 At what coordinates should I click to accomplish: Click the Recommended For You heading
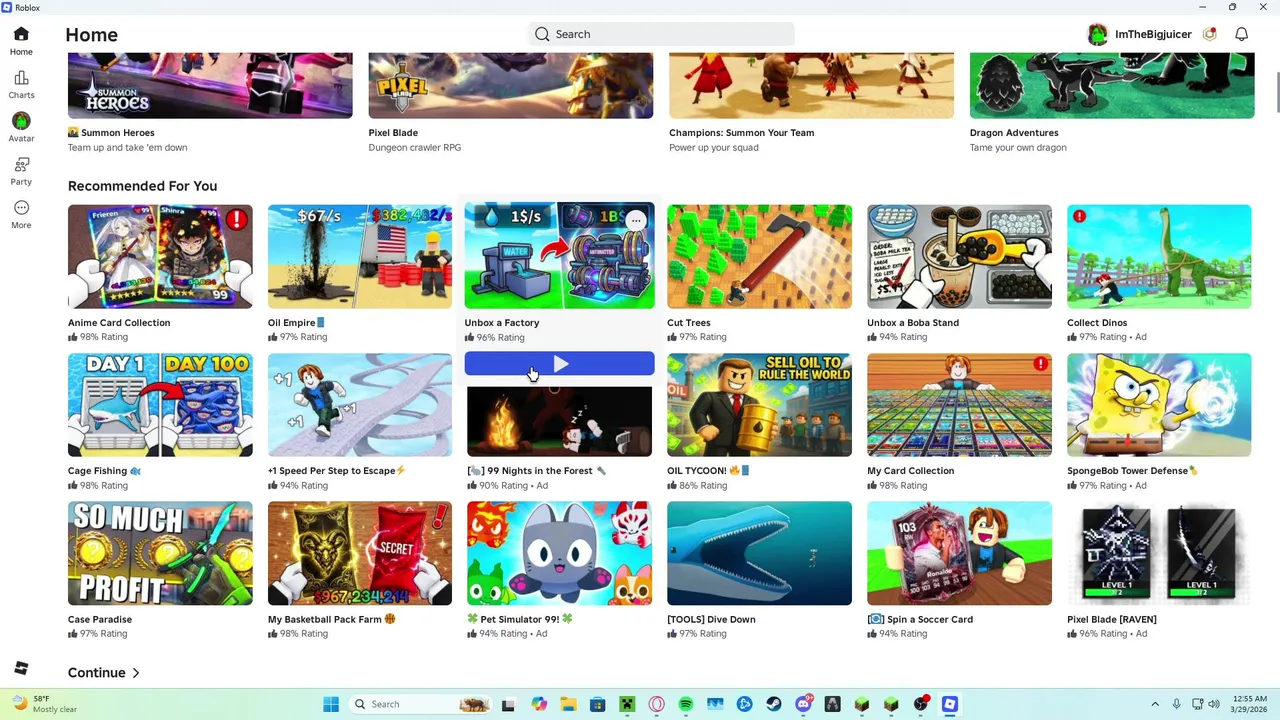click(x=142, y=186)
